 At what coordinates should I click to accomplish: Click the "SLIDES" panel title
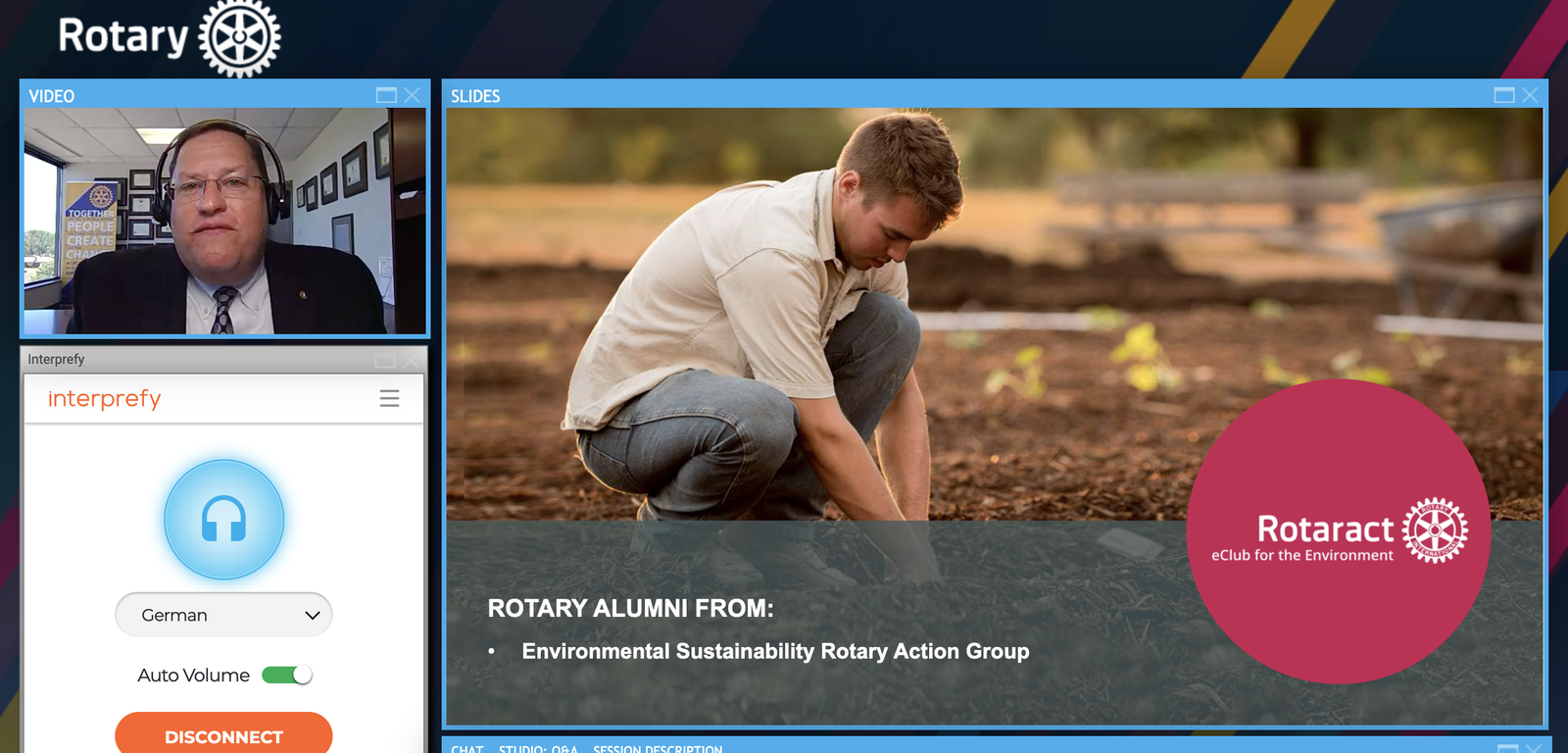(x=475, y=96)
